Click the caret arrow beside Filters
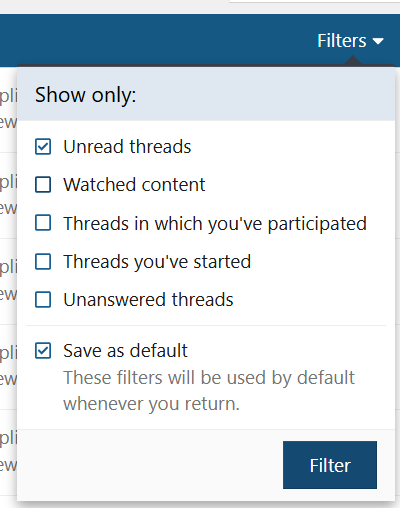This screenshot has height=508, width=400. pos(378,41)
